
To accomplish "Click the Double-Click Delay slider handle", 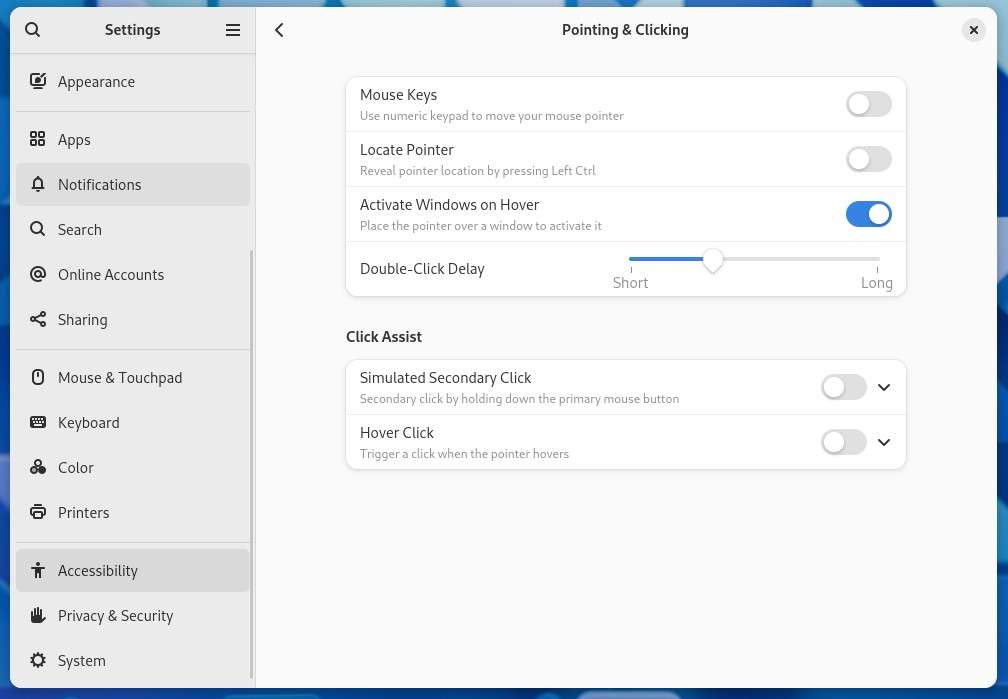I will click(x=712, y=260).
